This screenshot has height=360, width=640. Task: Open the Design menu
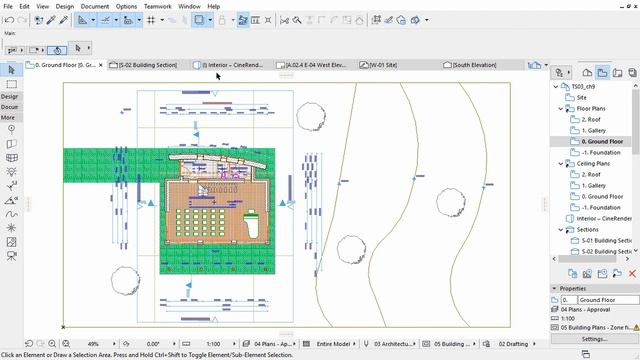pos(64,7)
